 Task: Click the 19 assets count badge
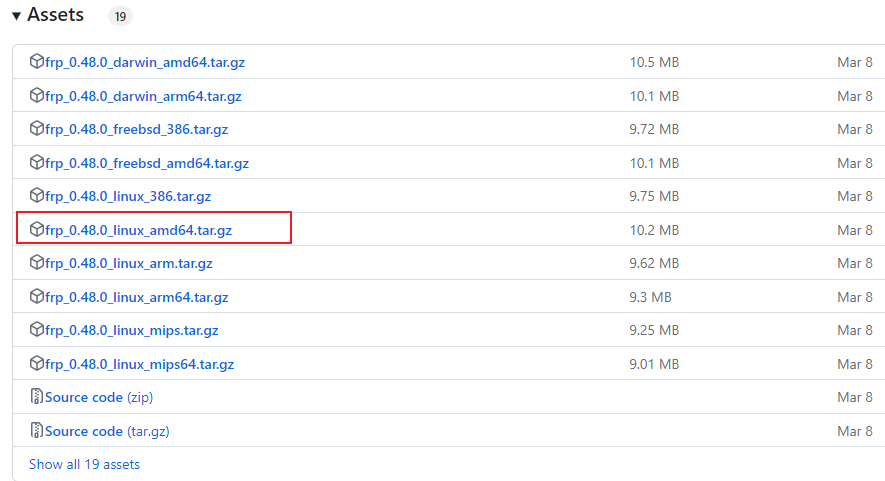(x=119, y=17)
